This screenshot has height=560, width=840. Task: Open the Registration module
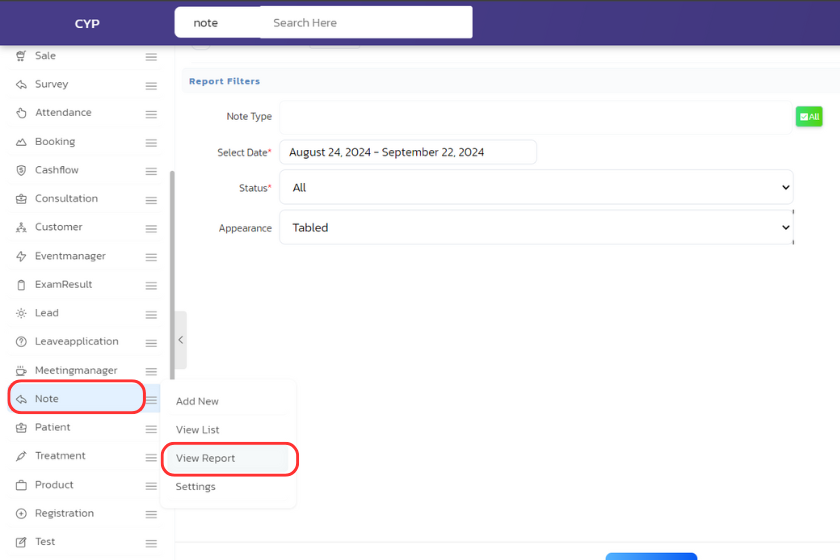[x=64, y=513]
